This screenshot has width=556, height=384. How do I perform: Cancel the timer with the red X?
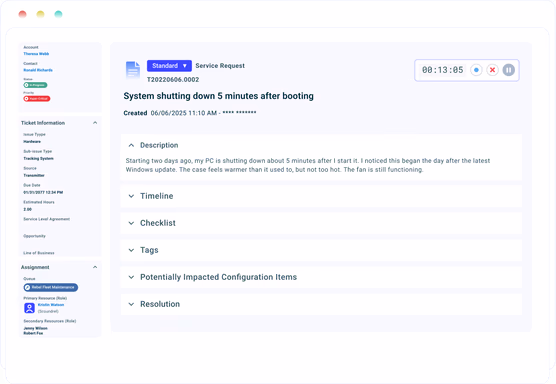point(492,70)
